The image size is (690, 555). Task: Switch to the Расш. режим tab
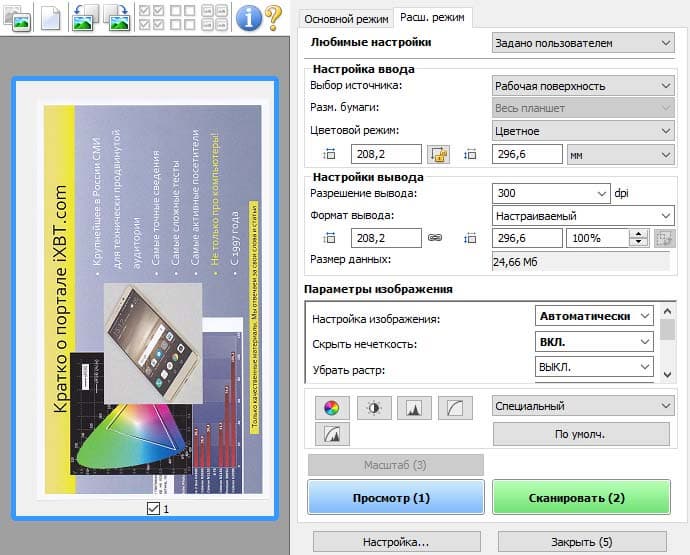pos(433,17)
